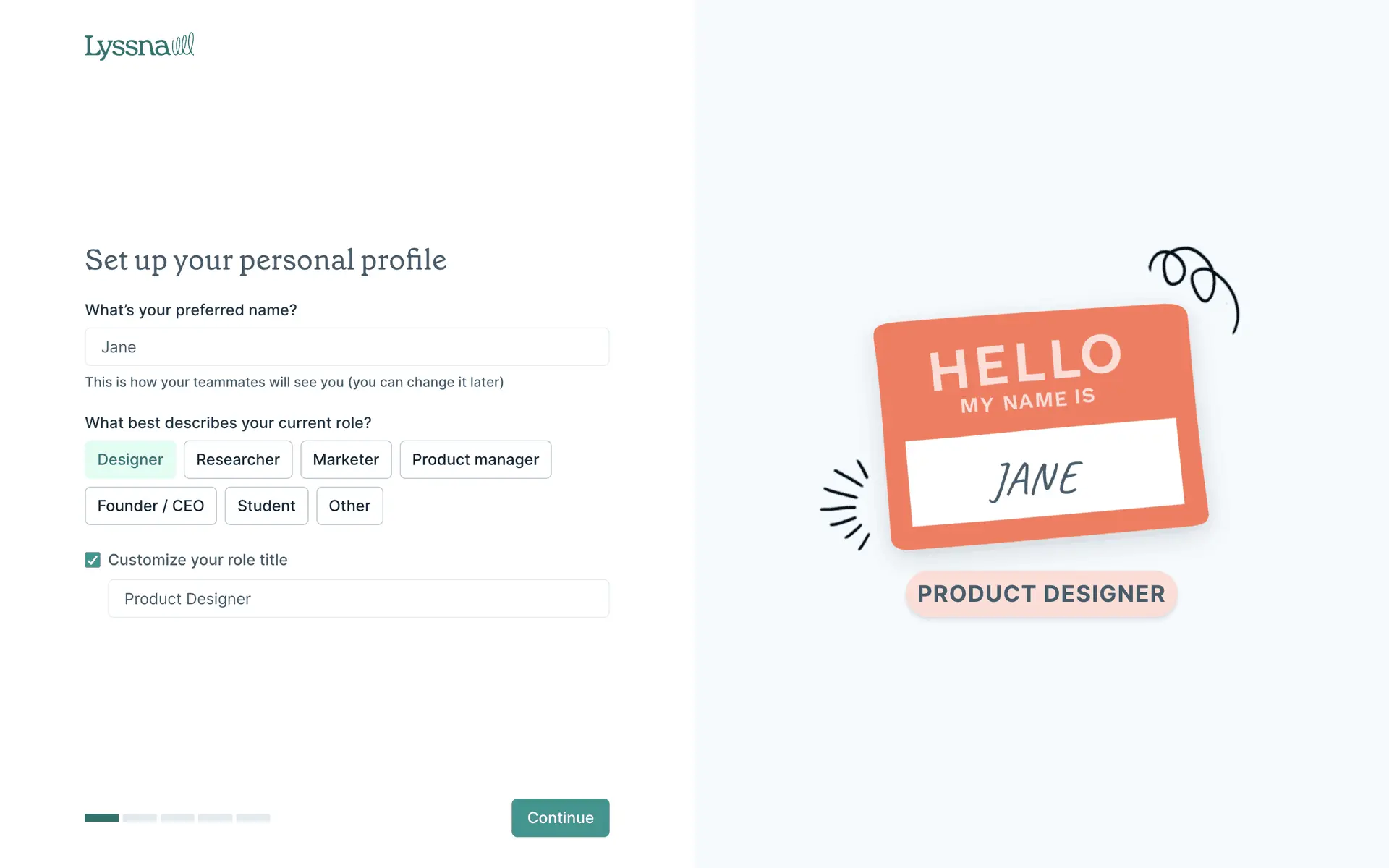The height and width of the screenshot is (868, 1389).
Task: Click the first progress step indicator
Action: (101, 818)
